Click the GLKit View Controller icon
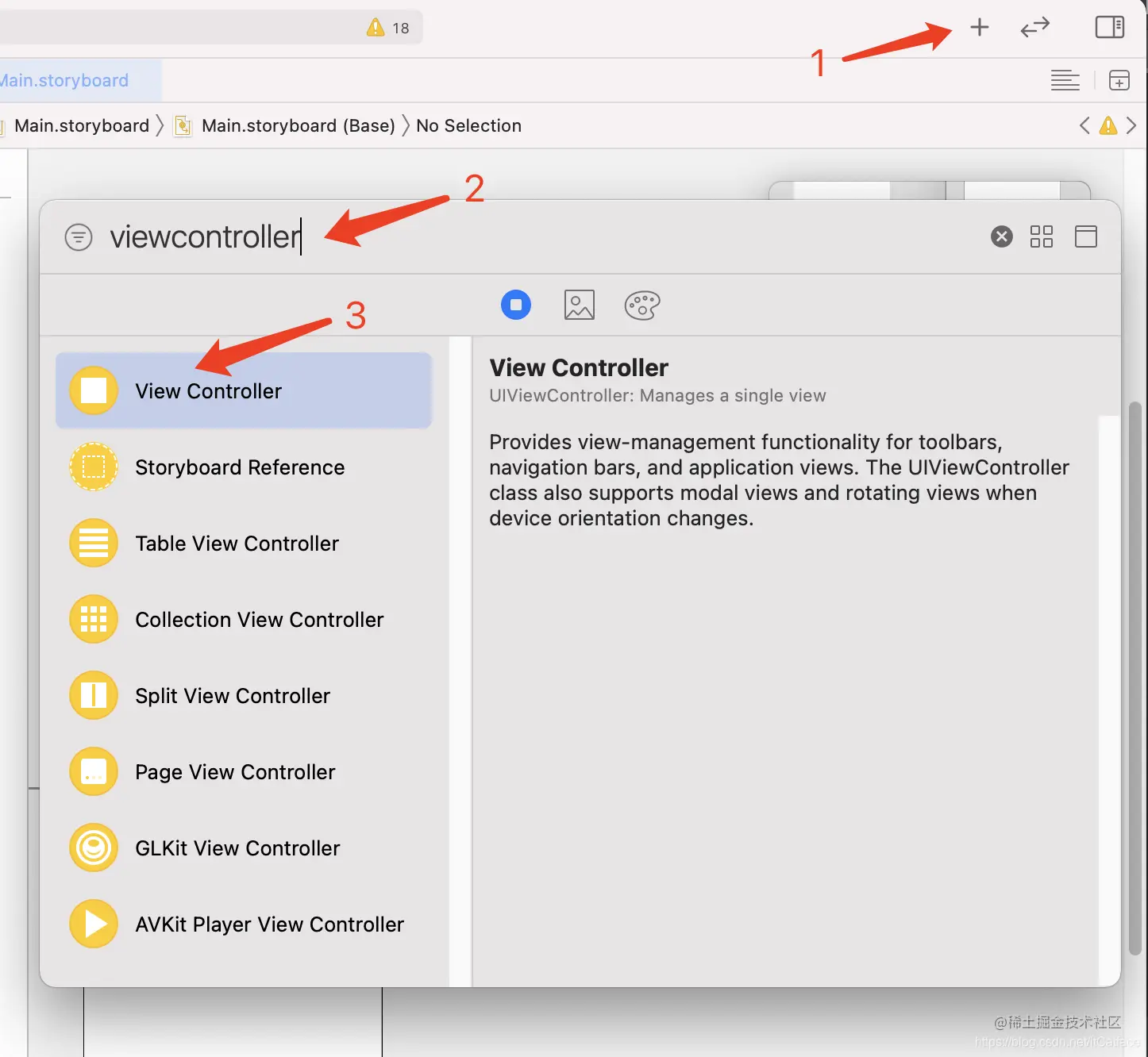 [x=94, y=848]
